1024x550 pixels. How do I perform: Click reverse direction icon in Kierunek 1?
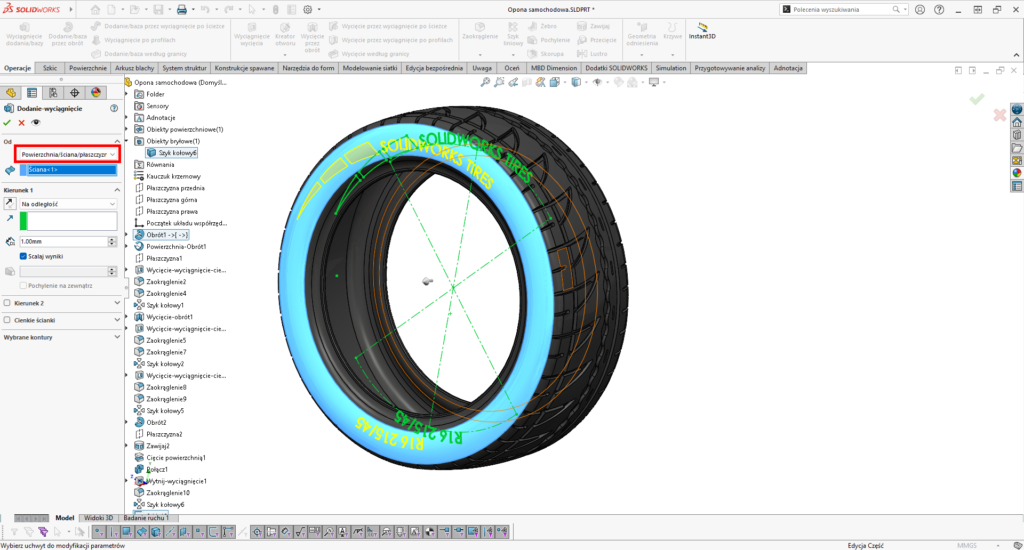[9, 204]
